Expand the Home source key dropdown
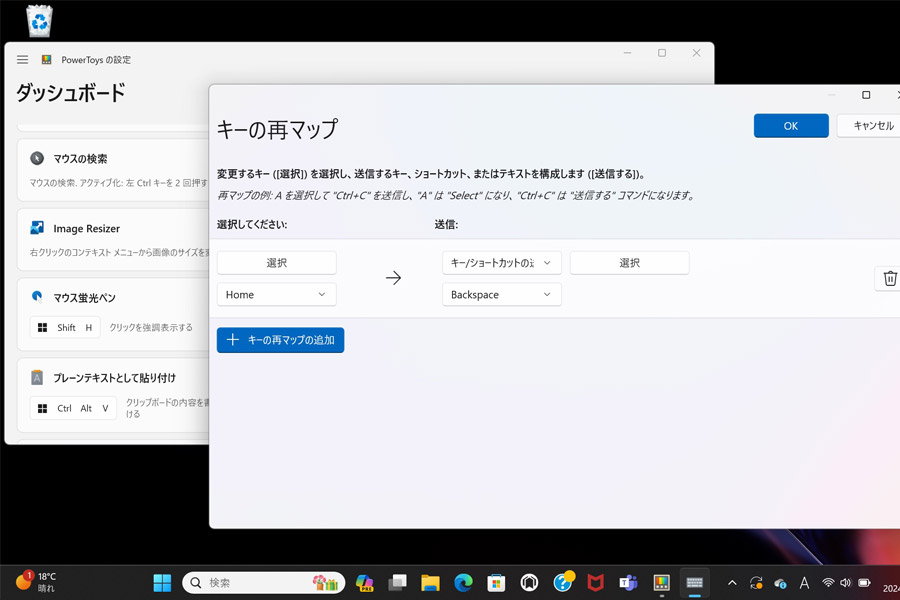 coord(277,295)
